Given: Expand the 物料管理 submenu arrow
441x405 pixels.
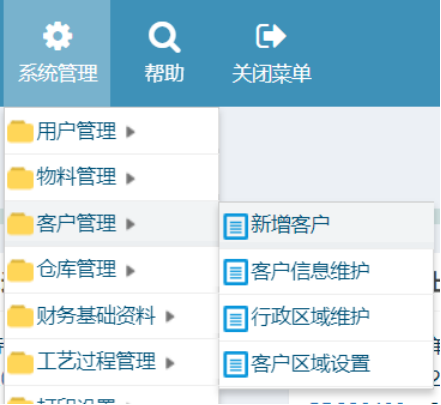Looking at the screenshot, I should click(x=130, y=178).
